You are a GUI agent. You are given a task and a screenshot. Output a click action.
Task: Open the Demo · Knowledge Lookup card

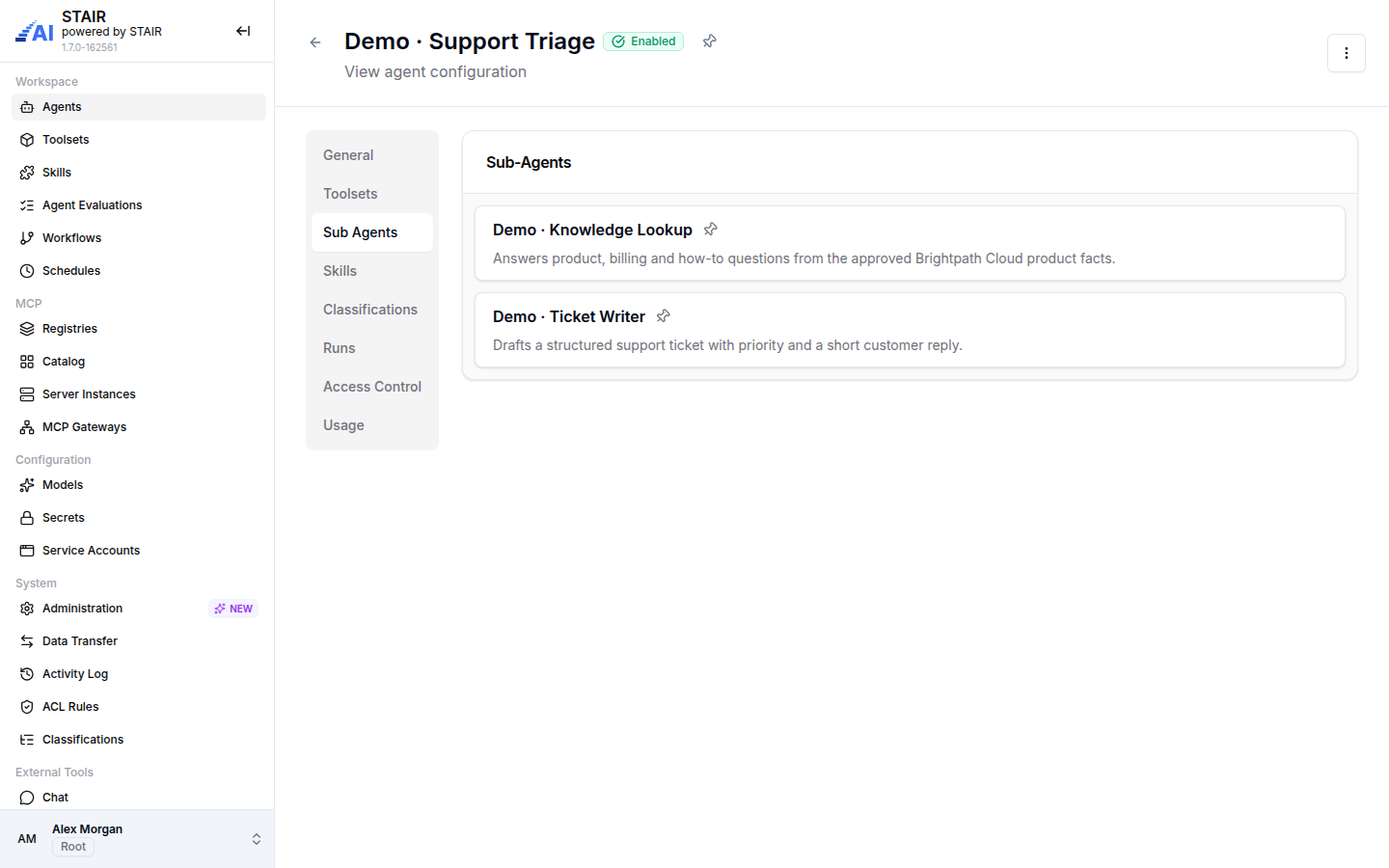(910, 243)
